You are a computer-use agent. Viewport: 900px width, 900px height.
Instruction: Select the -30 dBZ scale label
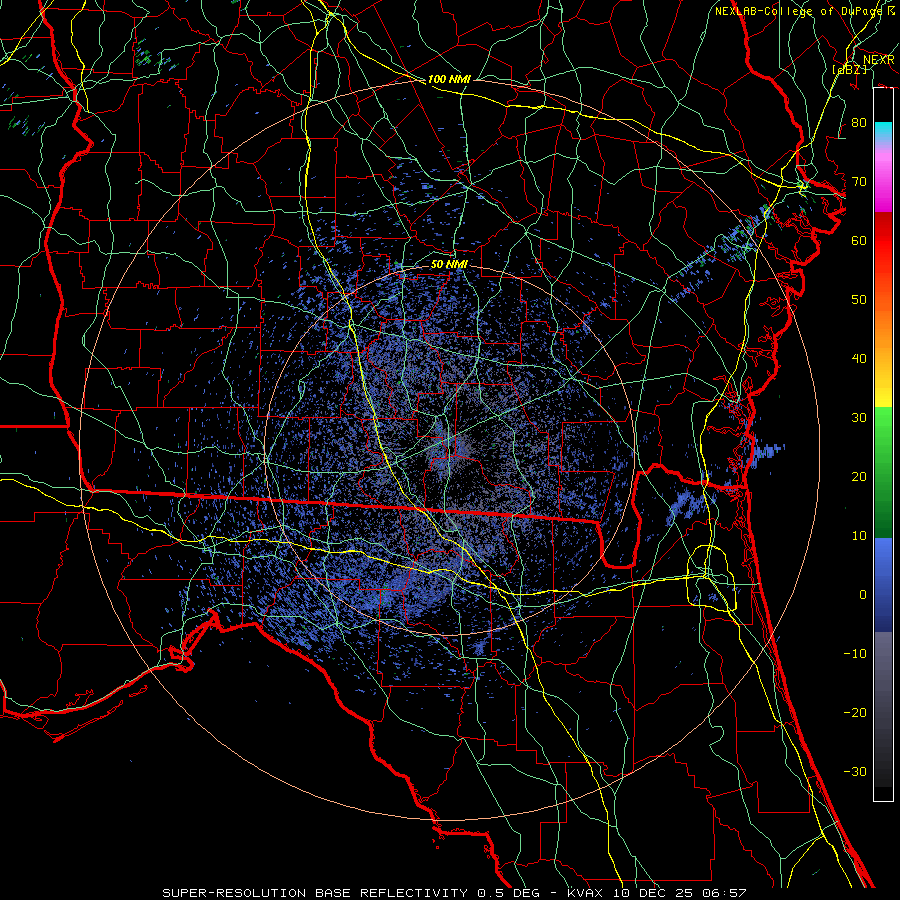point(855,772)
